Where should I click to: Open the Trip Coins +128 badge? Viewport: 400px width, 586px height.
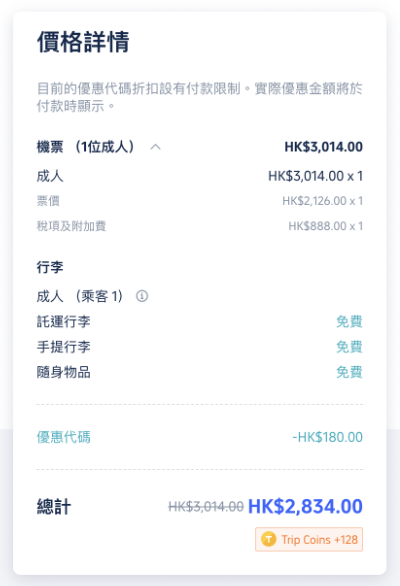309,539
